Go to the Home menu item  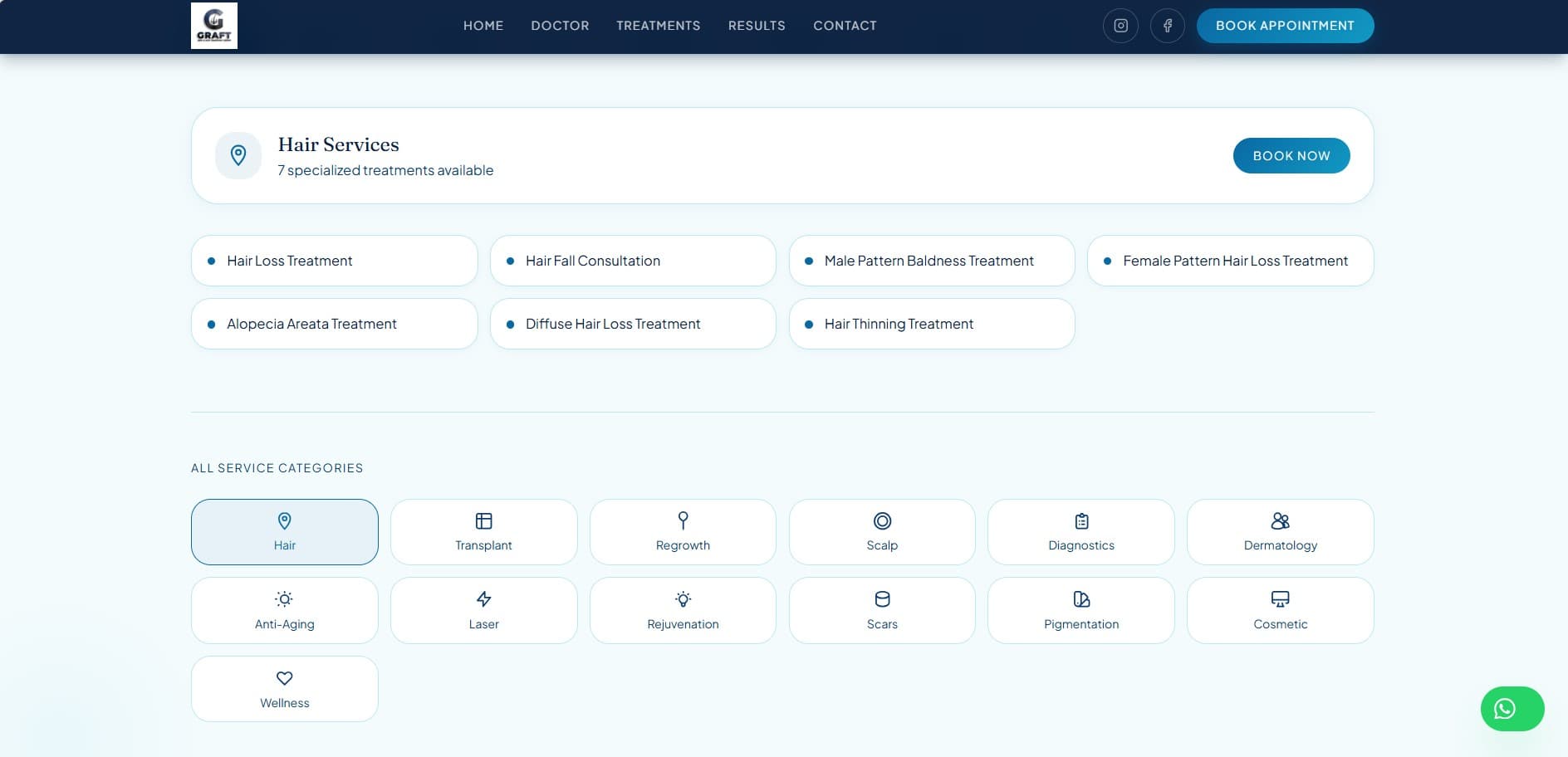pos(483,26)
